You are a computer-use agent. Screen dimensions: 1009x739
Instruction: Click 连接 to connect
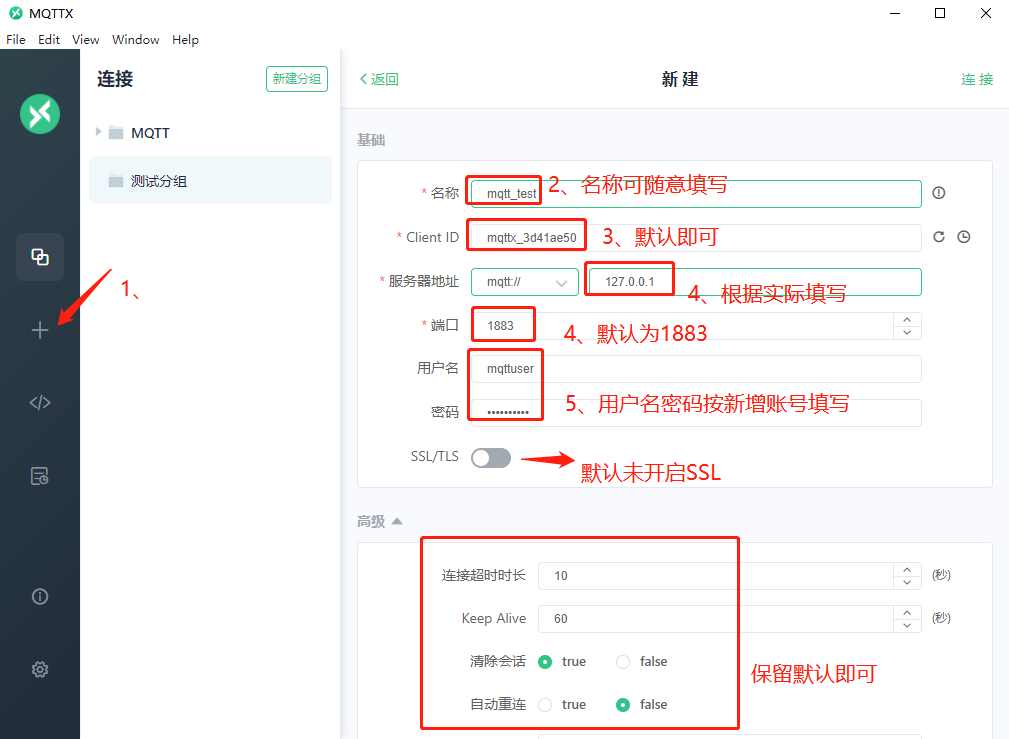tap(977, 79)
